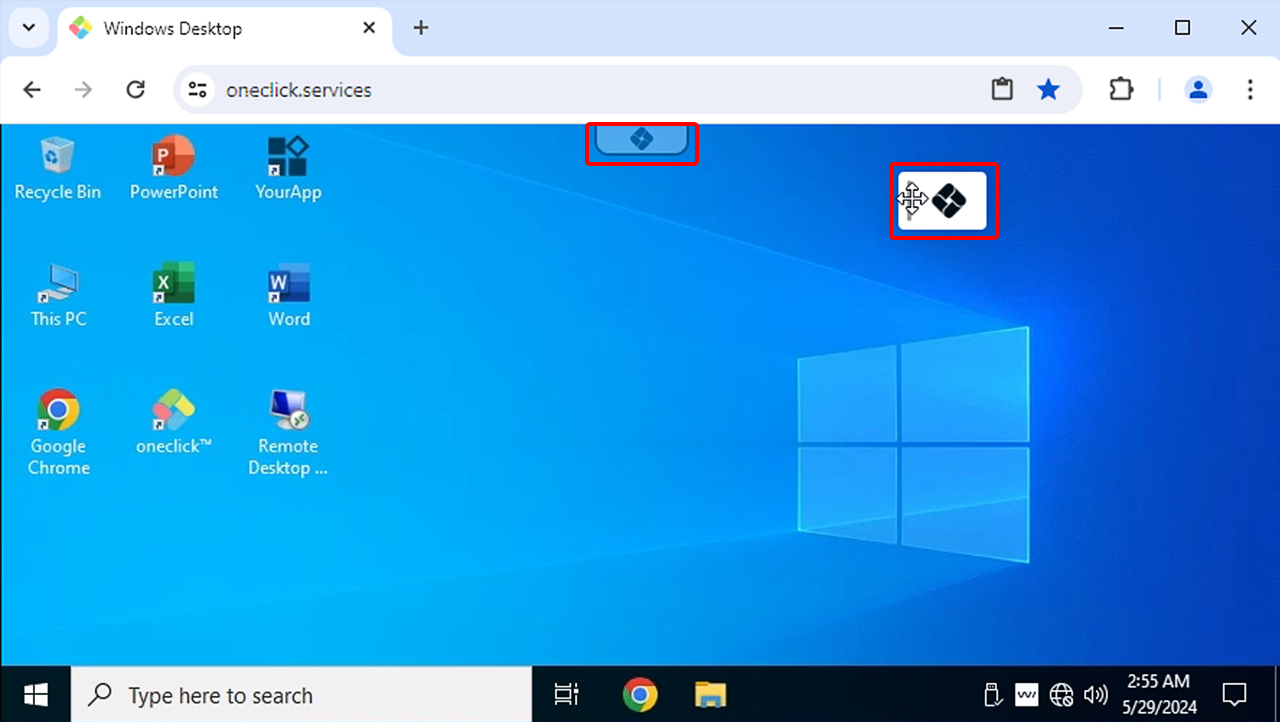Open Excel from the desktop
Screen dimensions: 1280x722
(173, 292)
